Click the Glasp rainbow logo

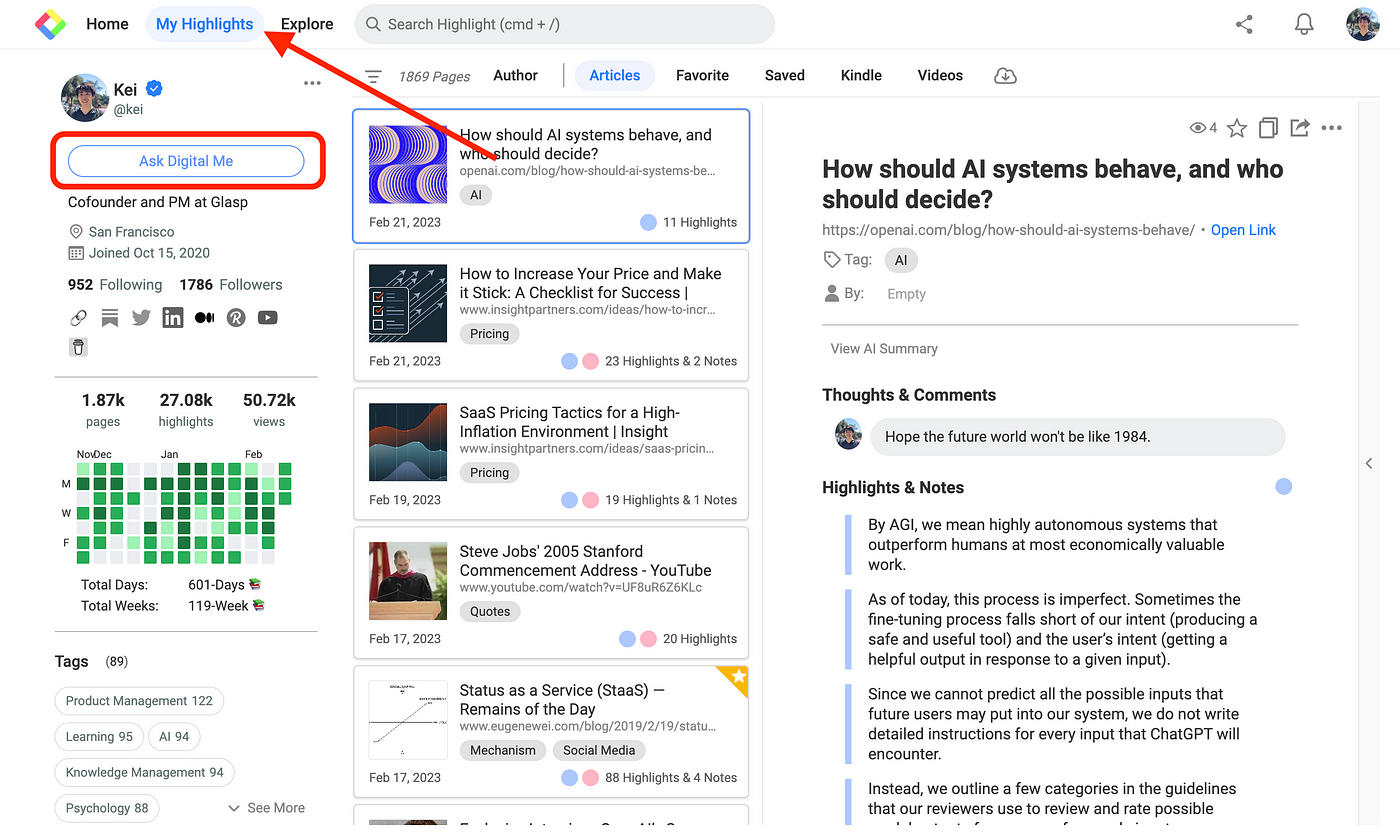click(50, 24)
